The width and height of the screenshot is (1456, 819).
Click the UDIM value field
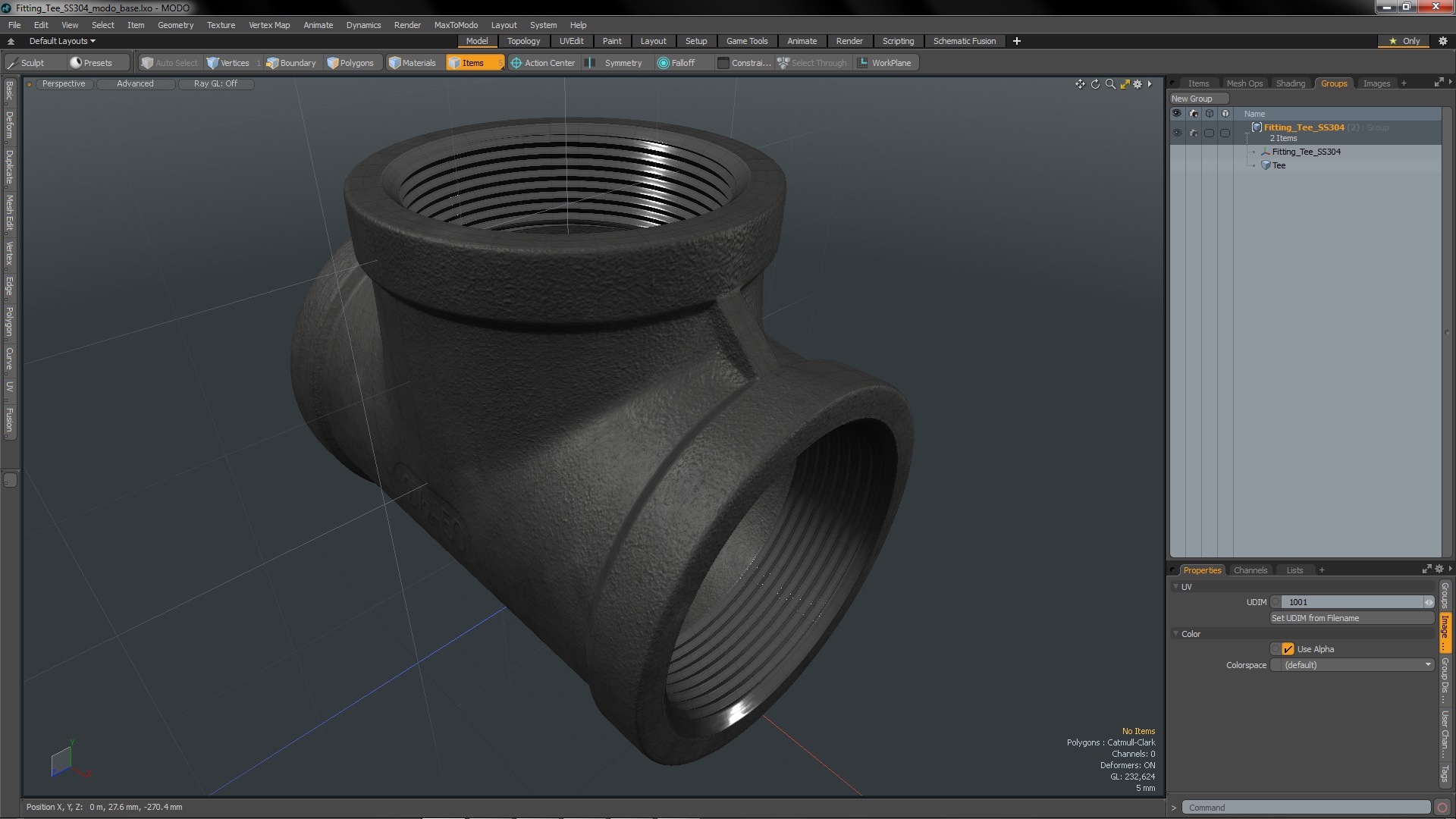[x=1352, y=602]
